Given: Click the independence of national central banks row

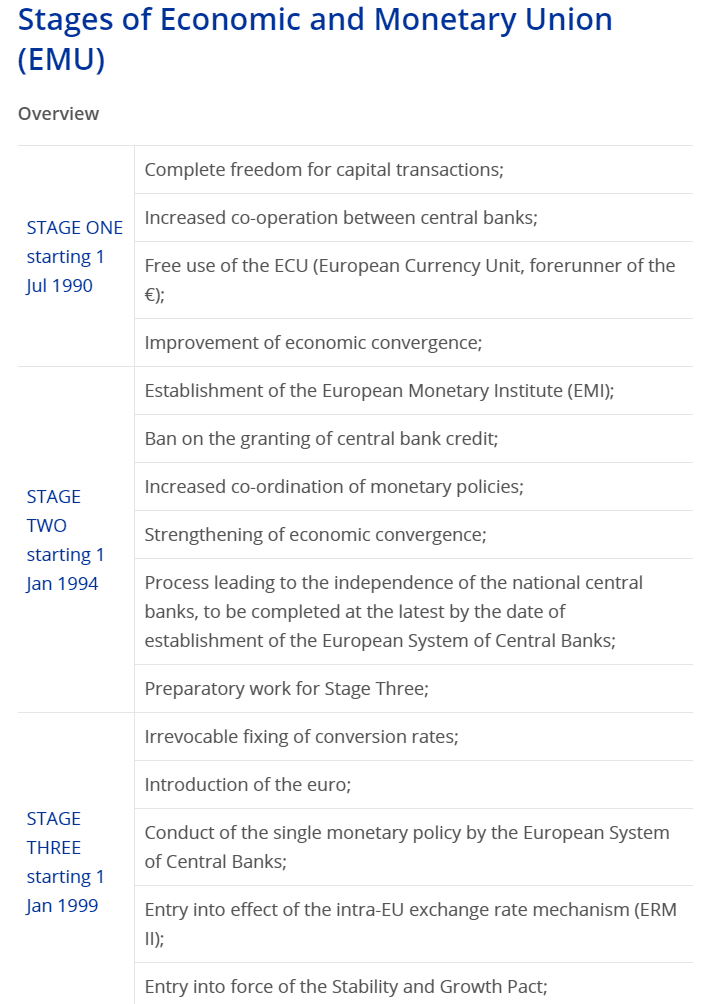Looking at the screenshot, I should point(394,611).
